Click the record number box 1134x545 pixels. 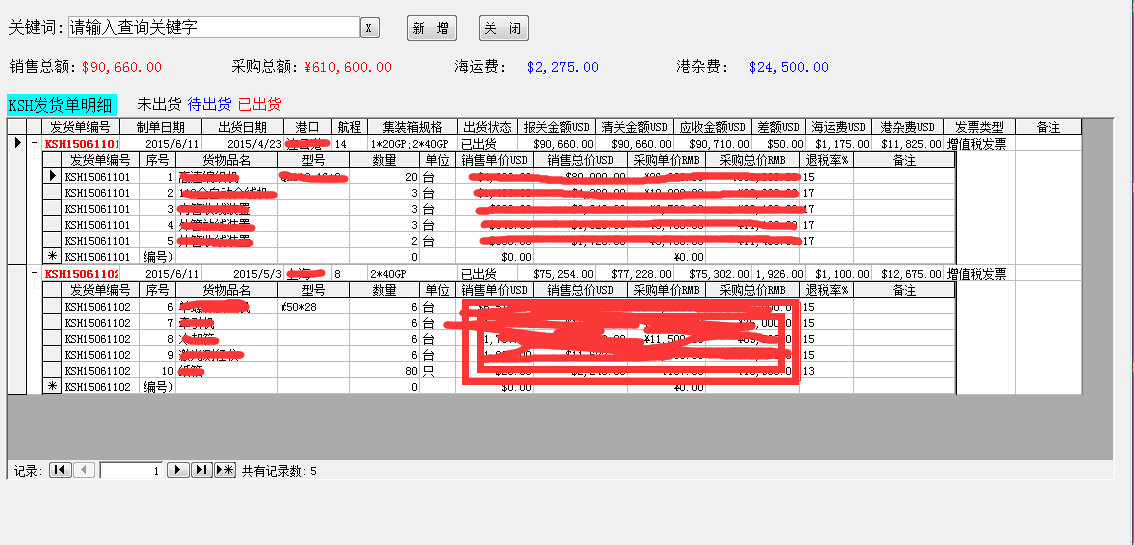[x=130, y=470]
